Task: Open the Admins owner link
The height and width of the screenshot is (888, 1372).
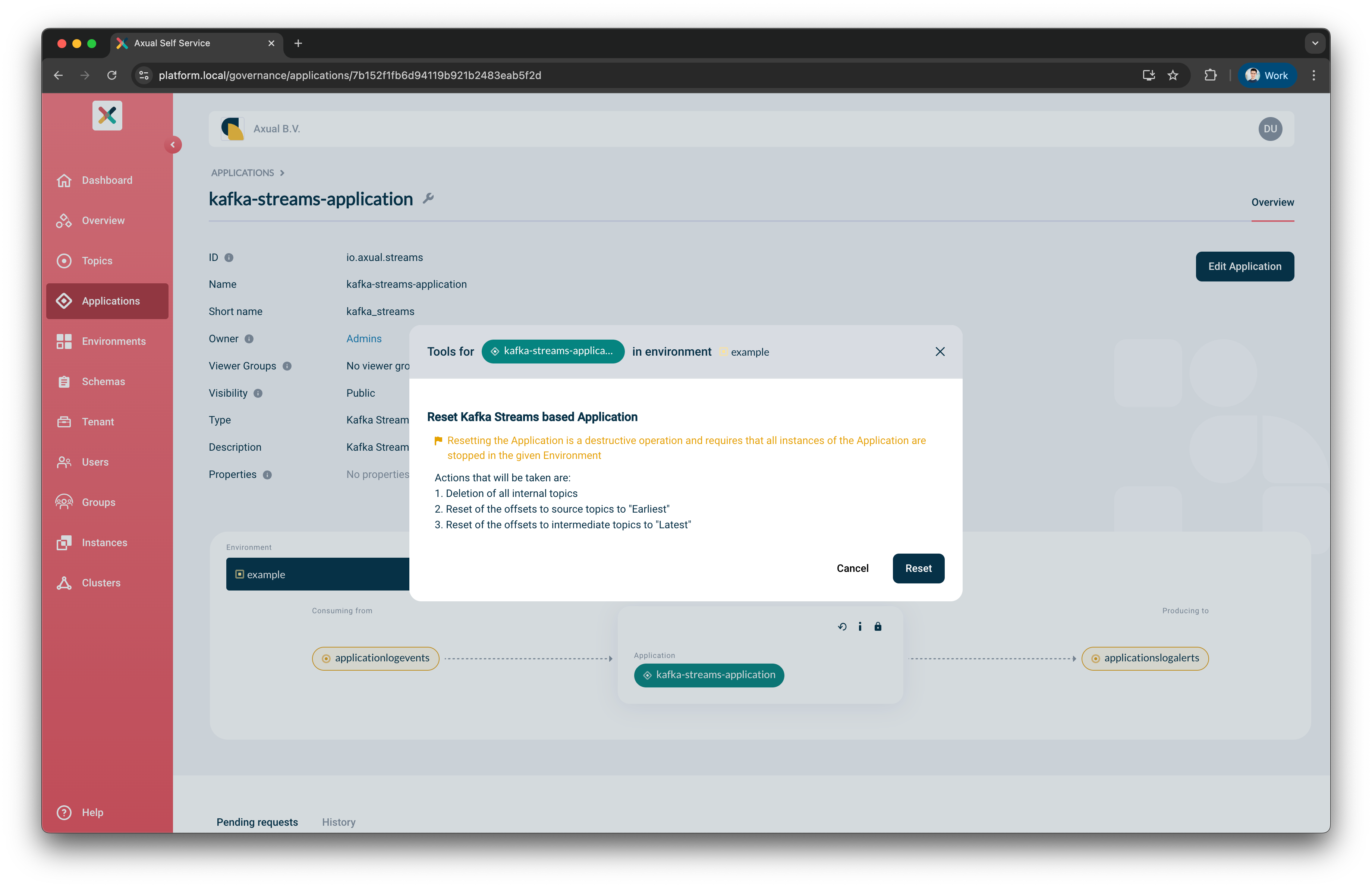Action: [364, 338]
